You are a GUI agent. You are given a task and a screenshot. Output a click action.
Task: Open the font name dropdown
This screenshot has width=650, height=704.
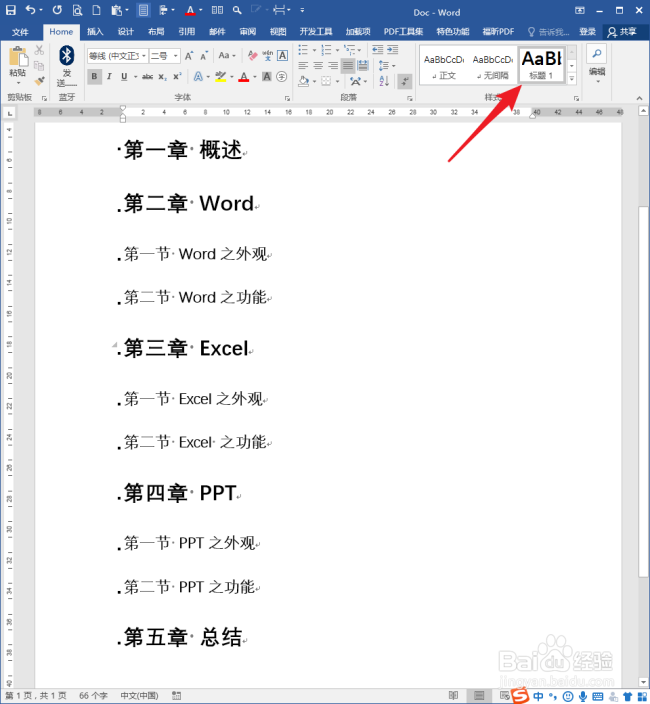point(144,56)
